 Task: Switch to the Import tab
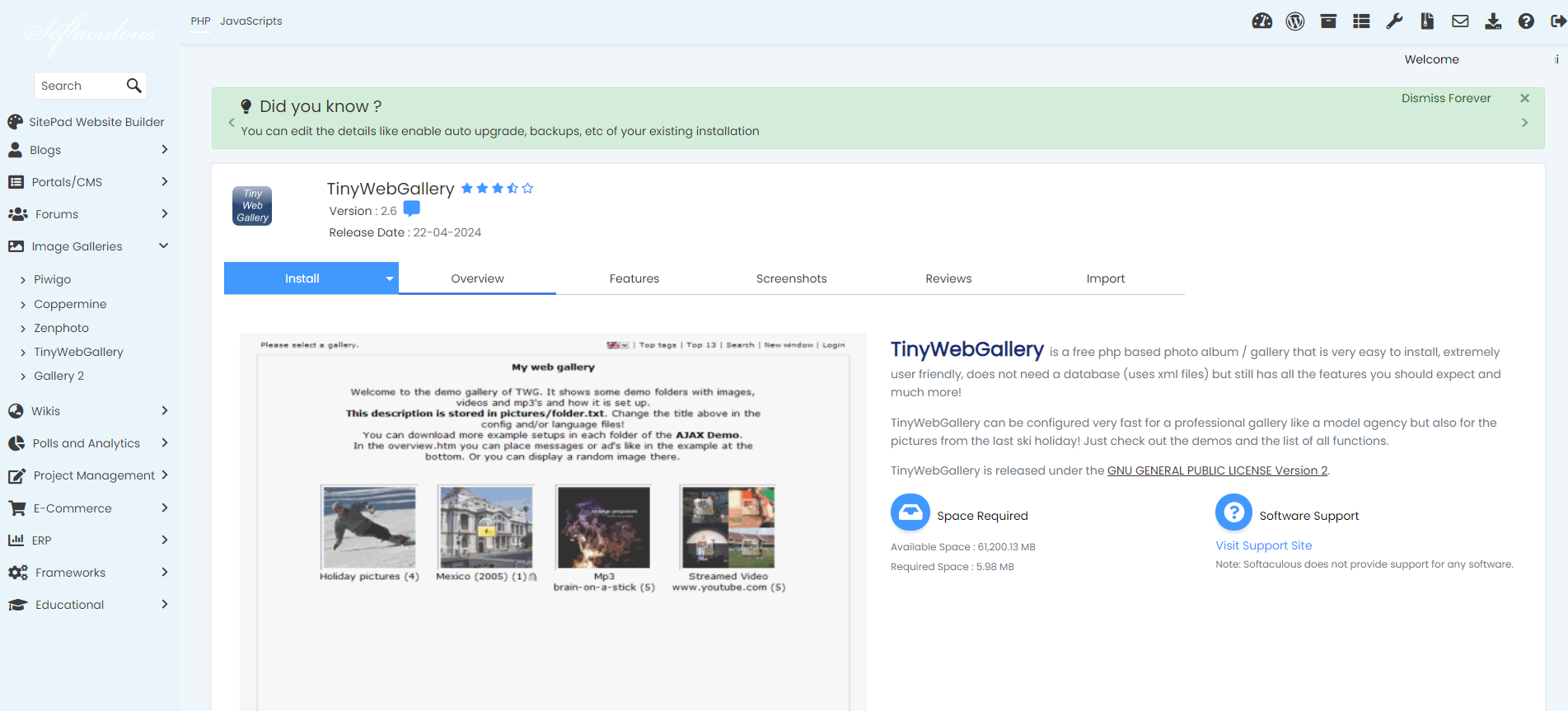click(1106, 278)
